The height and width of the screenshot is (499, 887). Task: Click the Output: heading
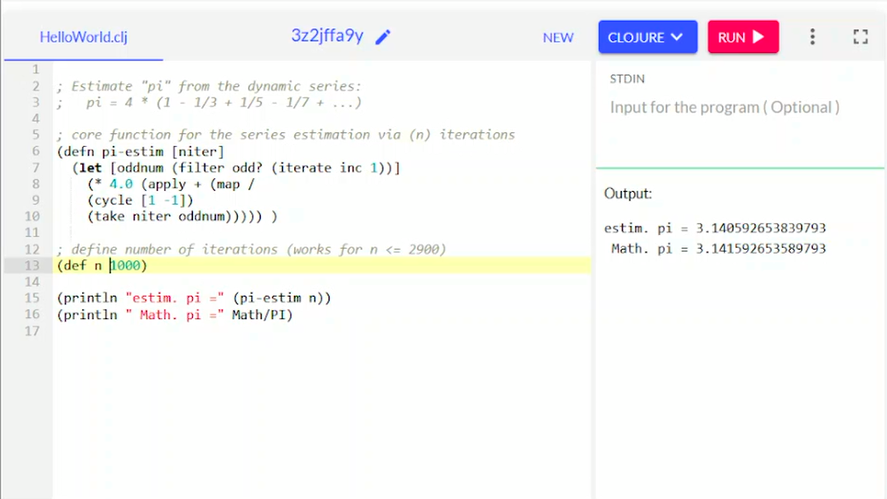[627, 193]
